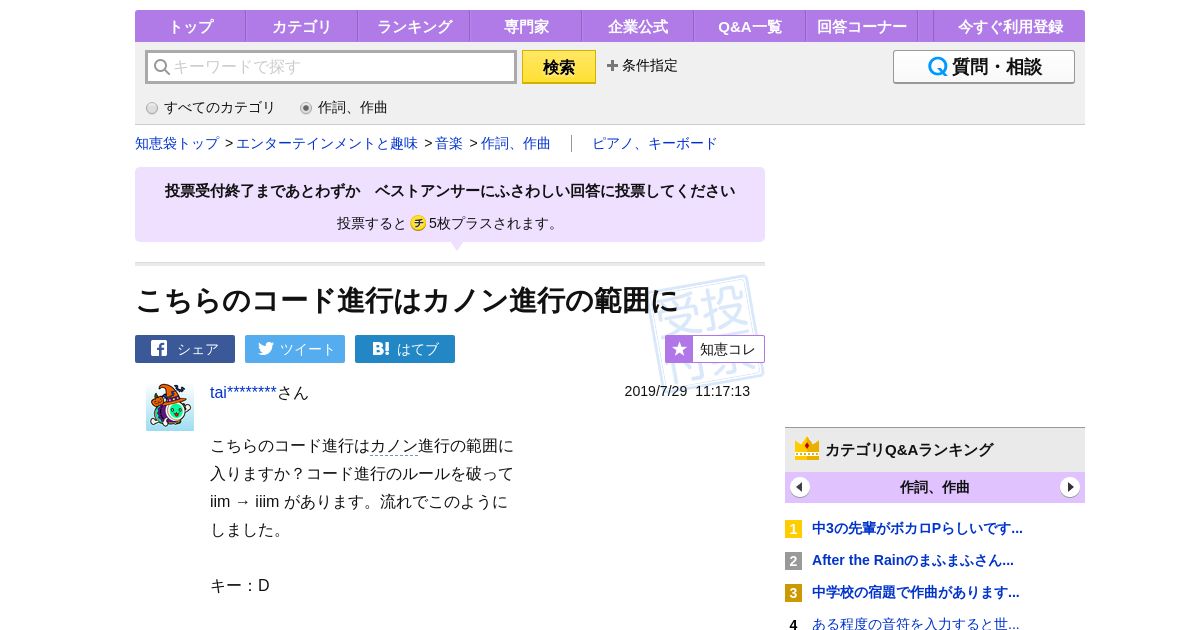Click the underlined カノン keyword link
Screen dimensions: 1200x630
pyautogui.click(x=394, y=446)
